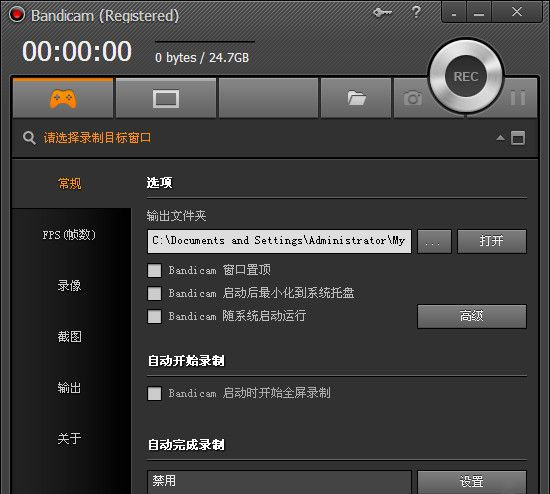Click the camera screenshot icon

413,98
